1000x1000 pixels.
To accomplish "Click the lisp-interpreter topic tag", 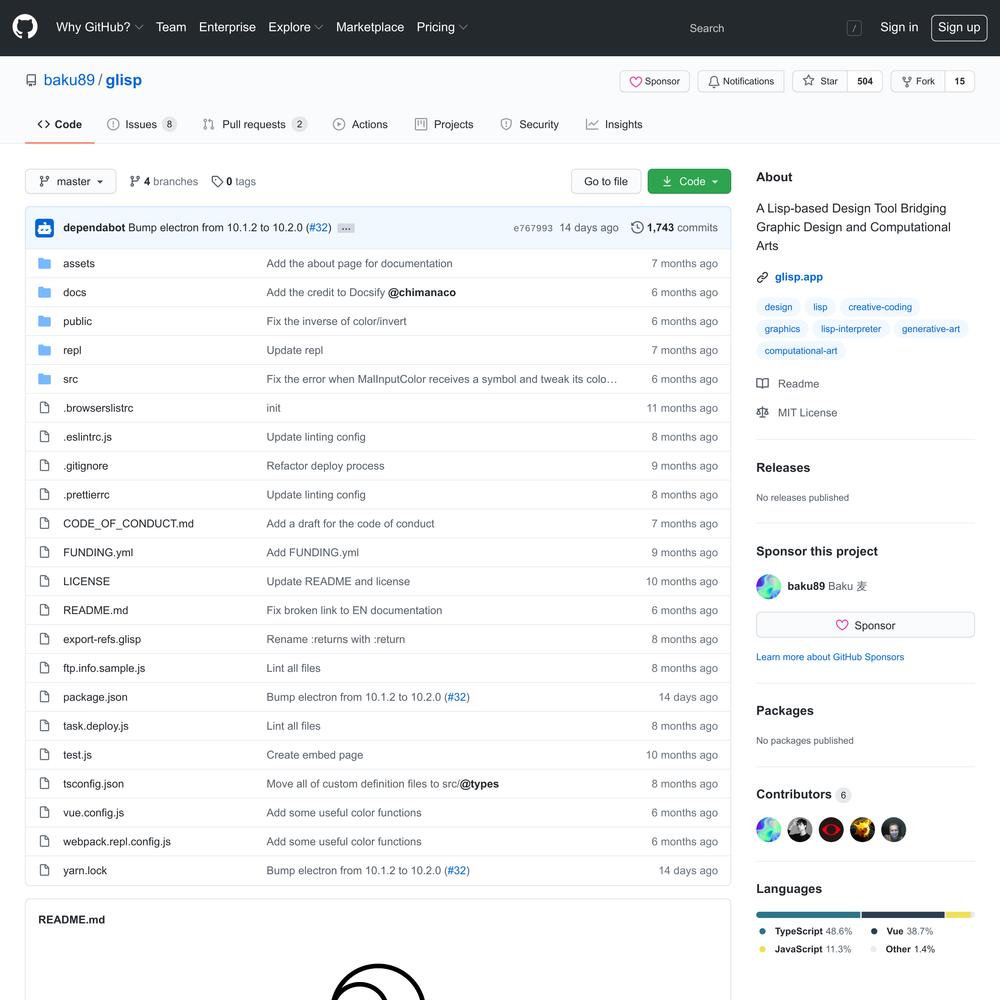I will 851,329.
